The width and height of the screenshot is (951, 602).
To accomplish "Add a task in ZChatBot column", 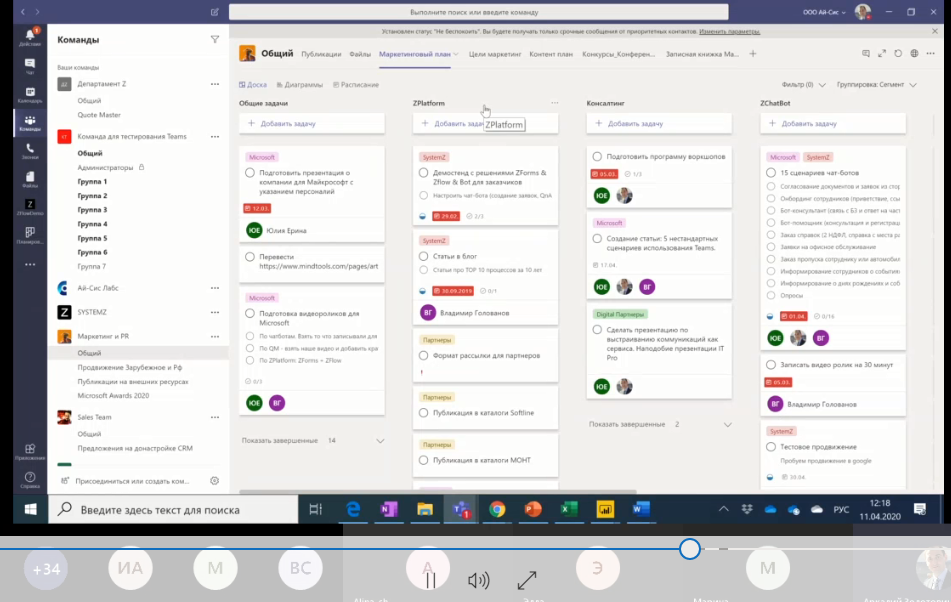I will pyautogui.click(x=833, y=124).
